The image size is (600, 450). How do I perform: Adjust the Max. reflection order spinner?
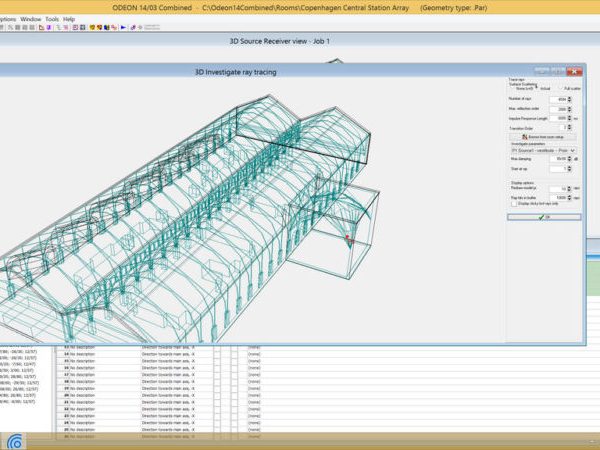pos(571,109)
